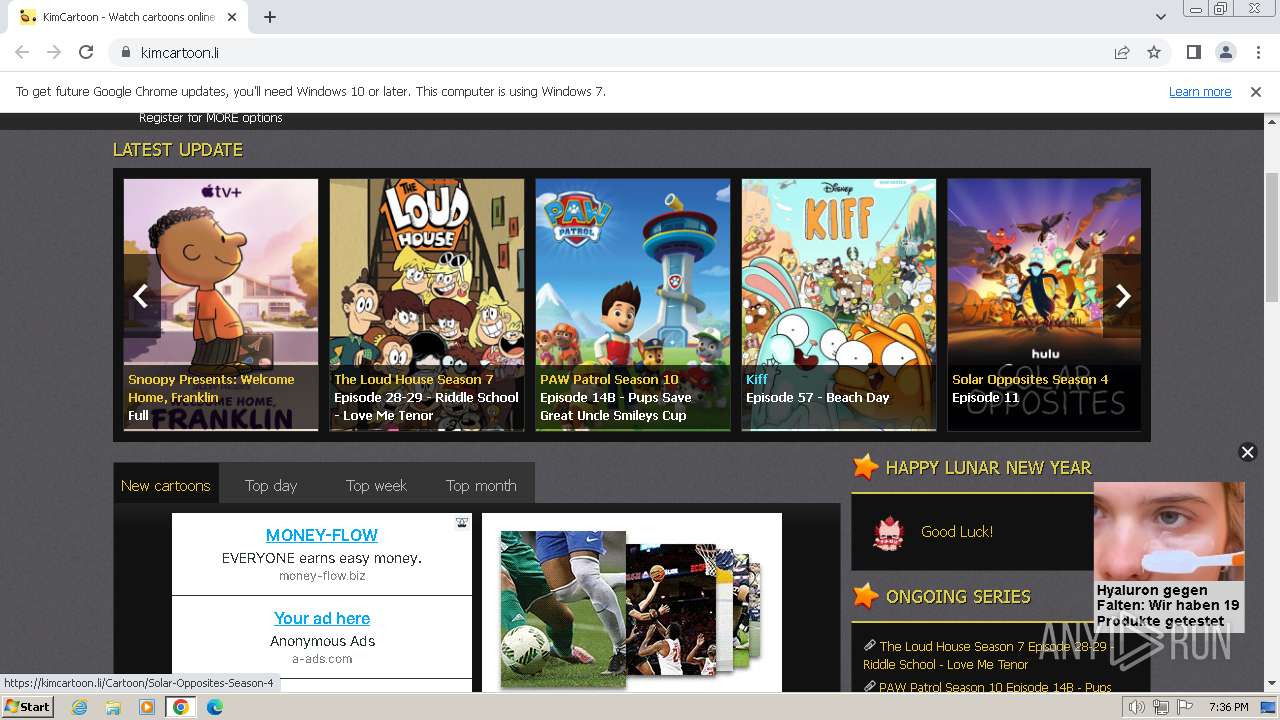1280x720 pixels.
Task: Click the page vertical scrollbar thumb
Action: 1272,236
